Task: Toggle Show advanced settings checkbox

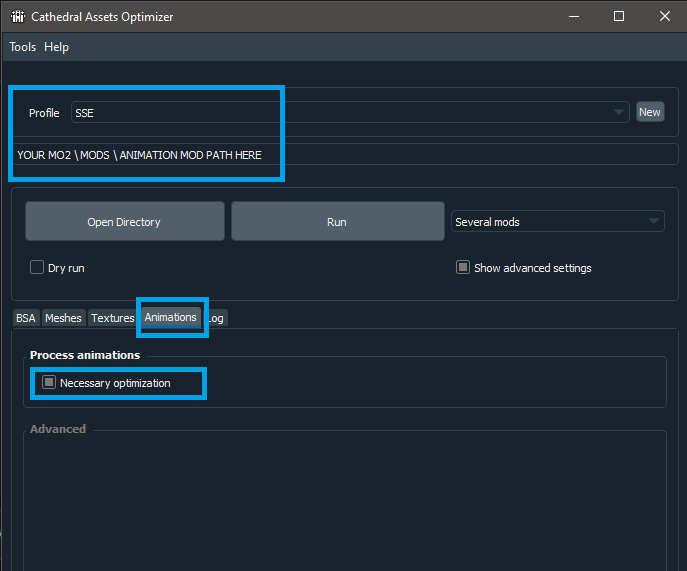Action: coord(463,267)
